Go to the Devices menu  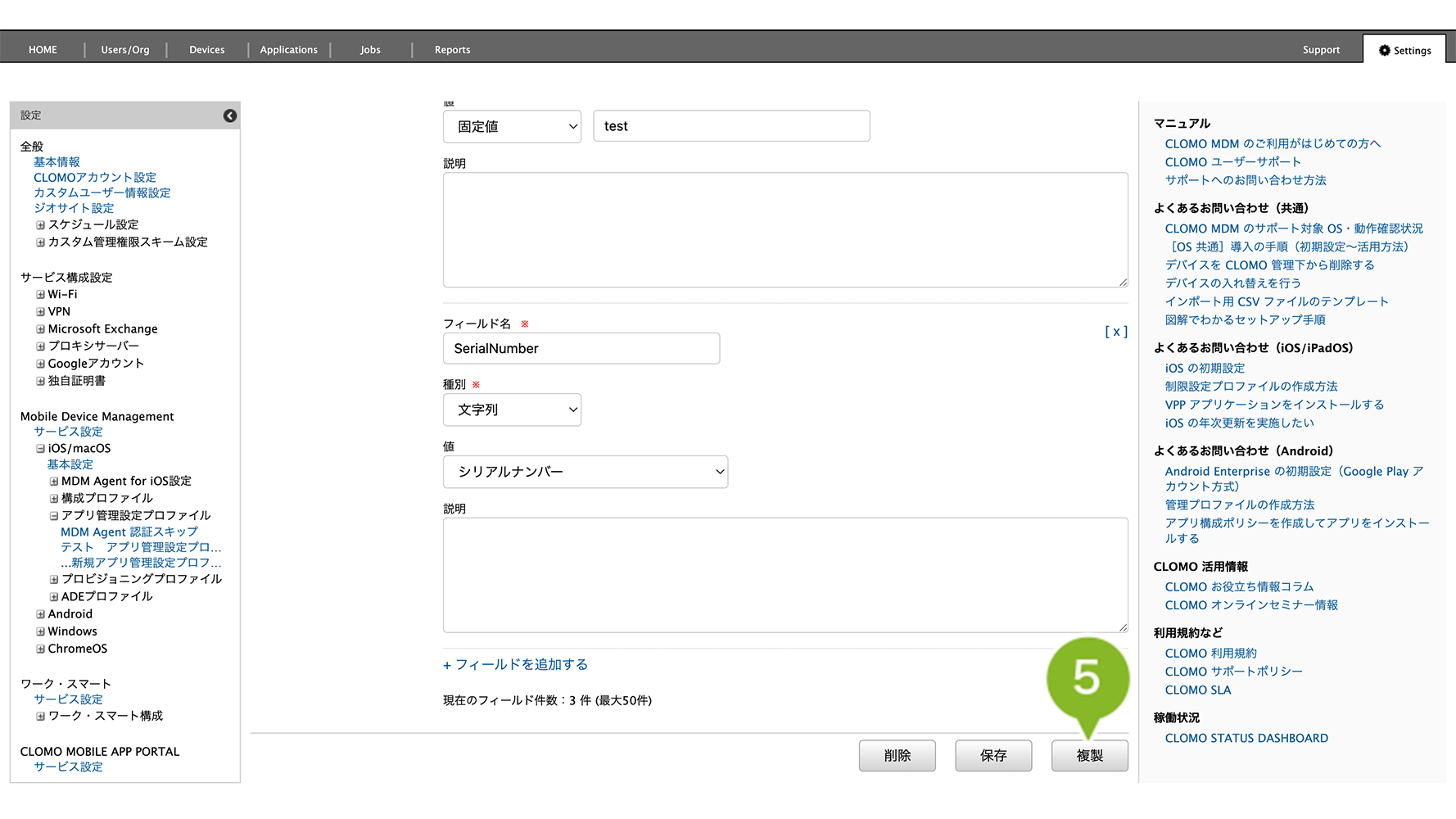[x=206, y=50]
